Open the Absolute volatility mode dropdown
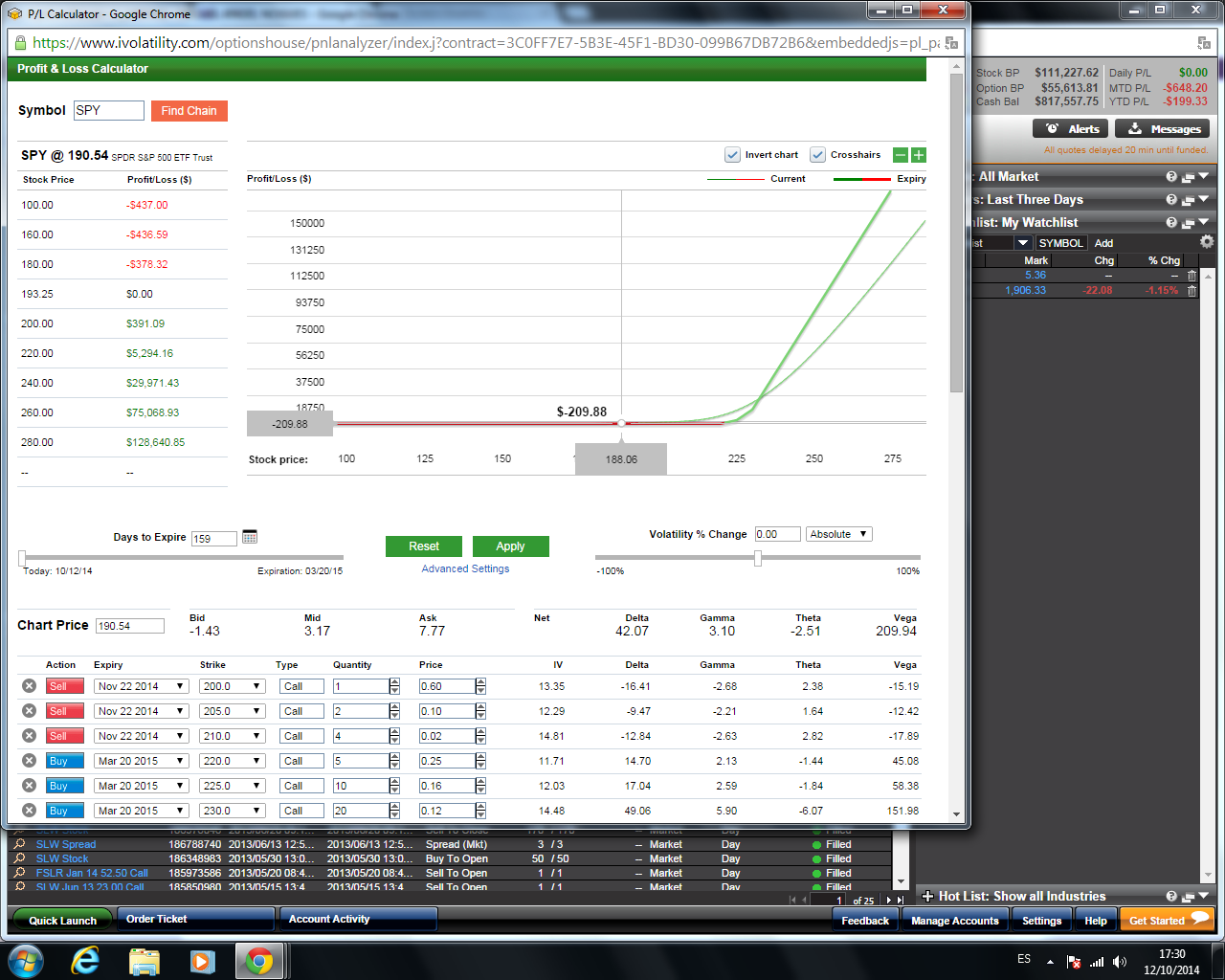1225x980 pixels. (839, 534)
